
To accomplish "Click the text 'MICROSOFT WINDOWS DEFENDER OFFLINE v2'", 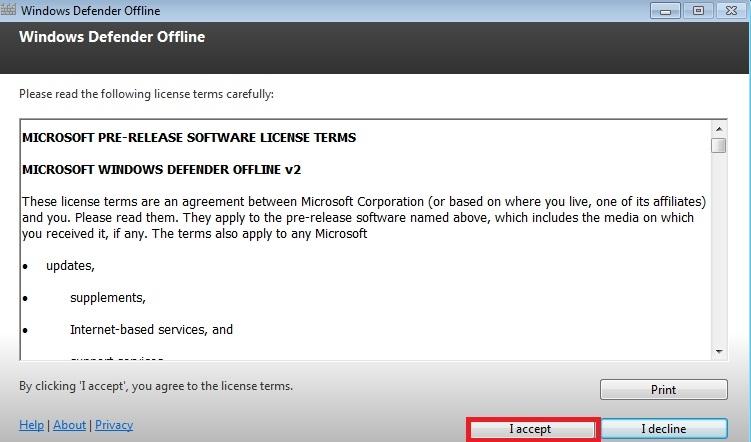I will pyautogui.click(x=161, y=170).
